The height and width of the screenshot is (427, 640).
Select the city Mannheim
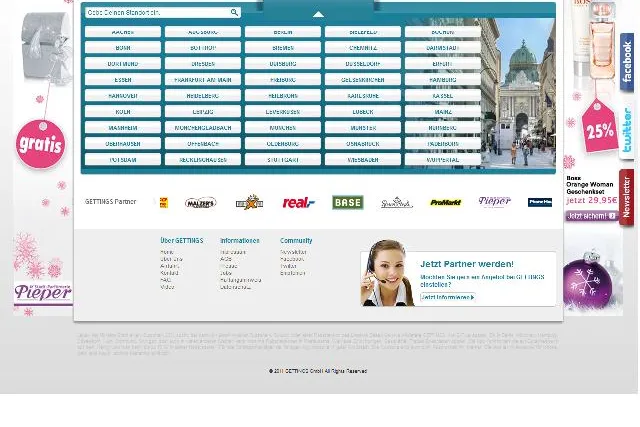pos(123,127)
